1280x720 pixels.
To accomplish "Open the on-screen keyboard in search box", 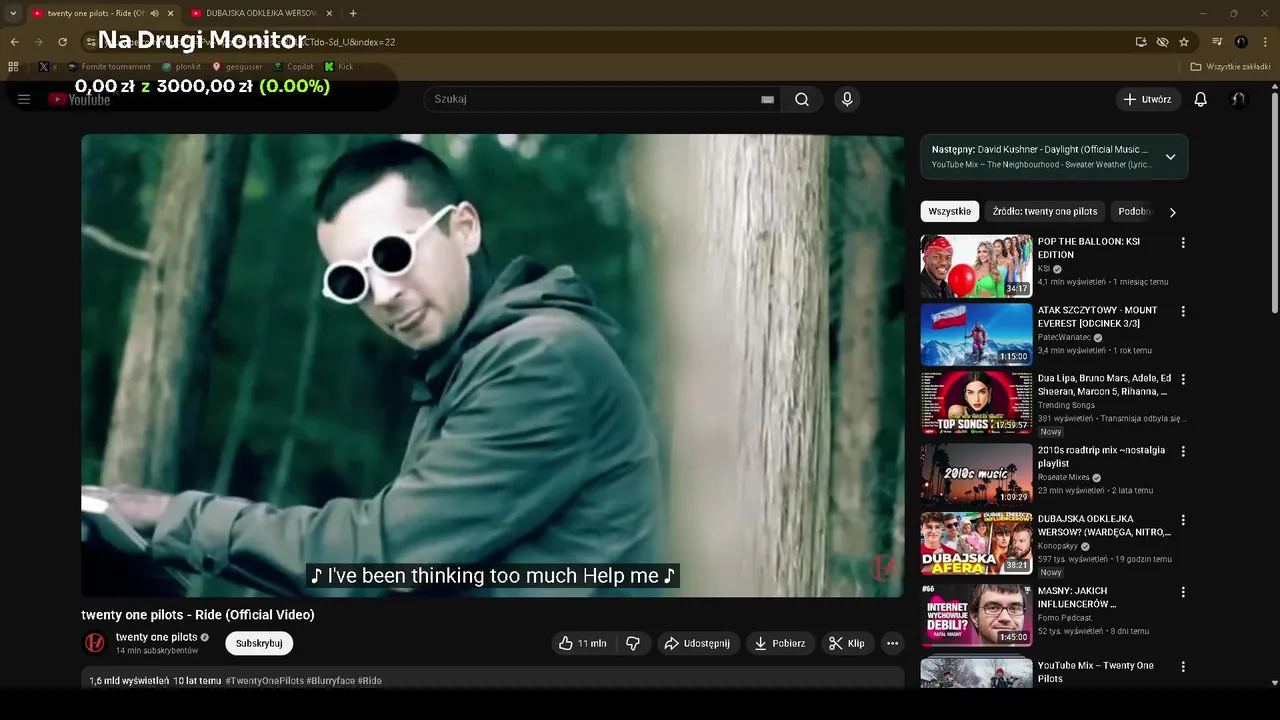I will point(767,99).
